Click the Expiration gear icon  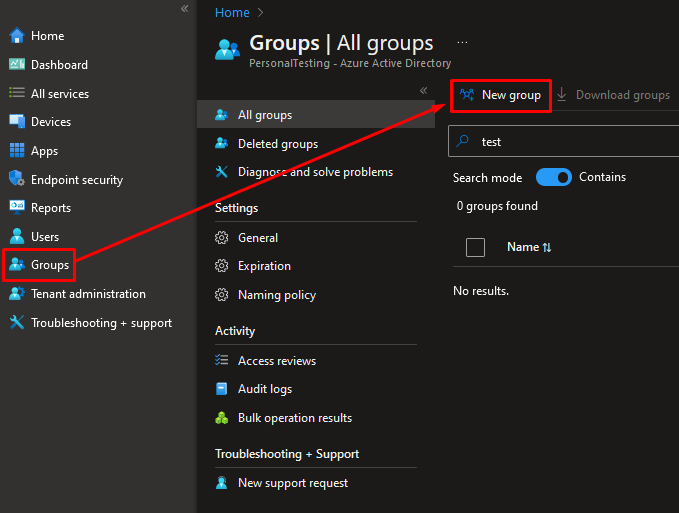click(222, 266)
